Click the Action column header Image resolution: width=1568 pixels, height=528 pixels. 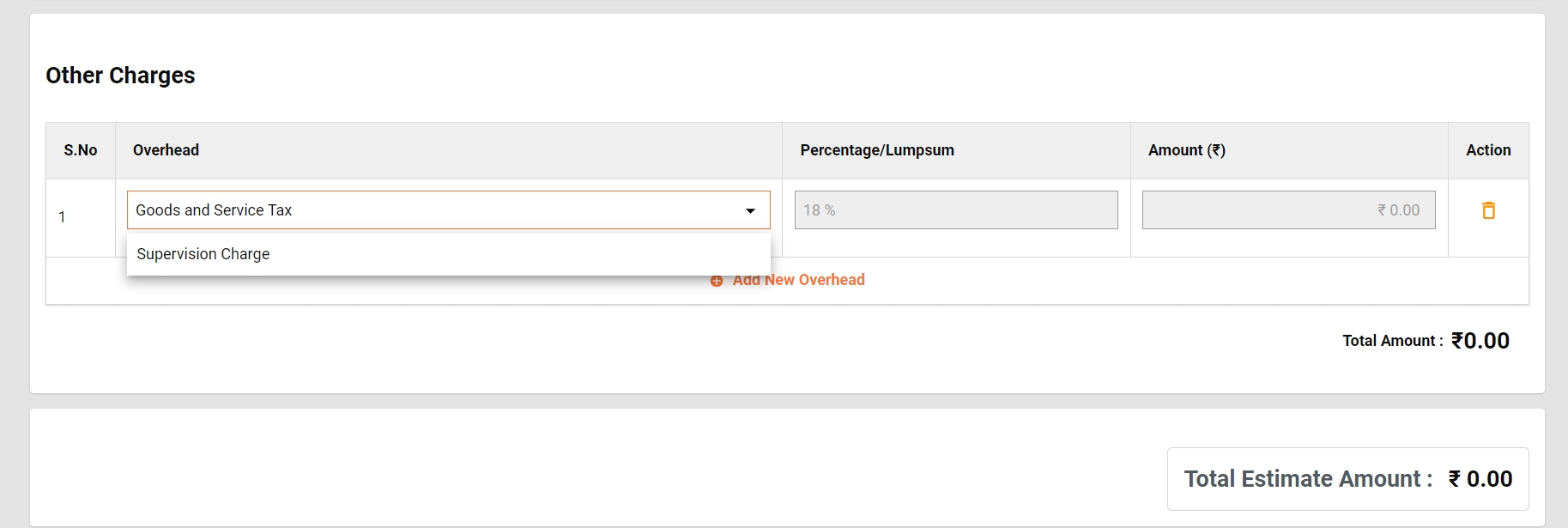pyautogui.click(x=1488, y=150)
